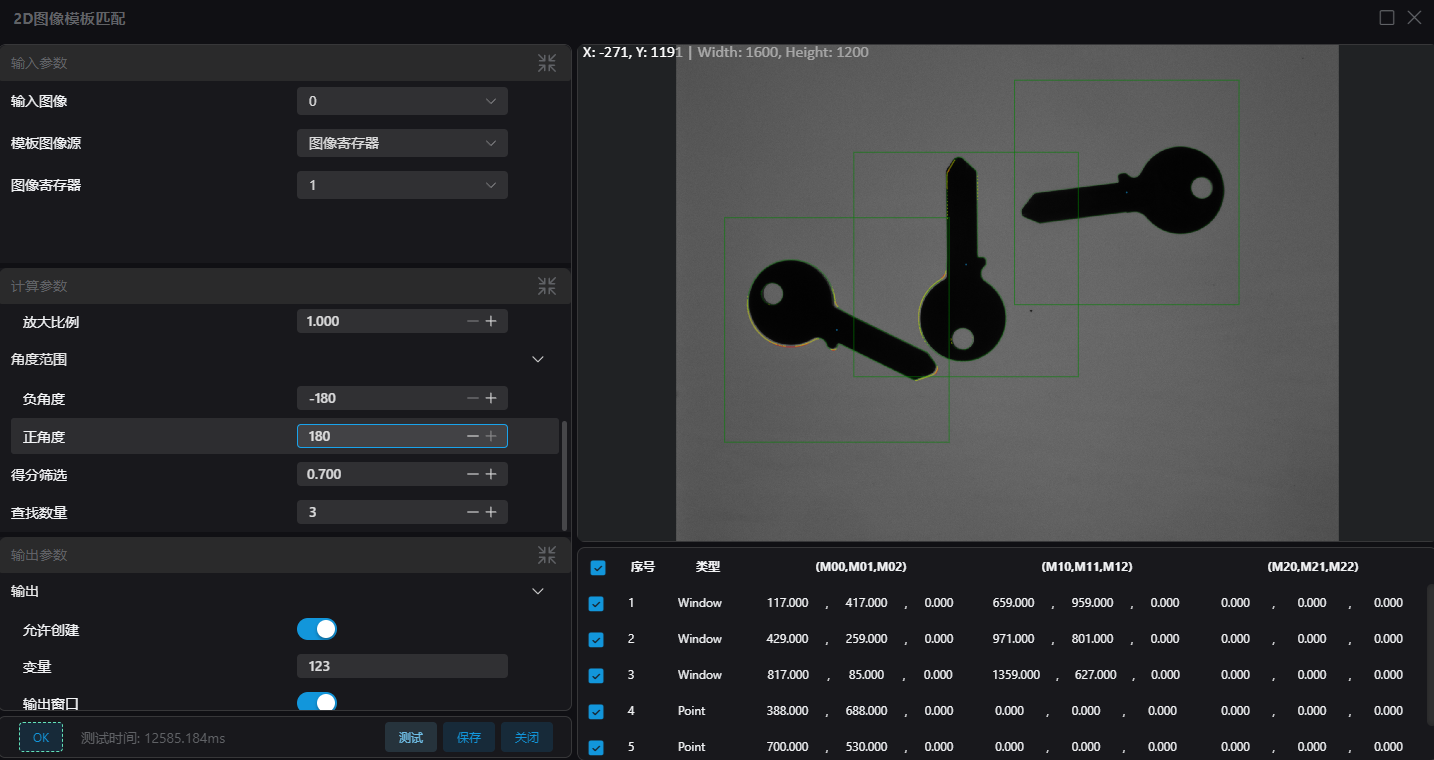Click the image coordinates readout text

click(725, 52)
